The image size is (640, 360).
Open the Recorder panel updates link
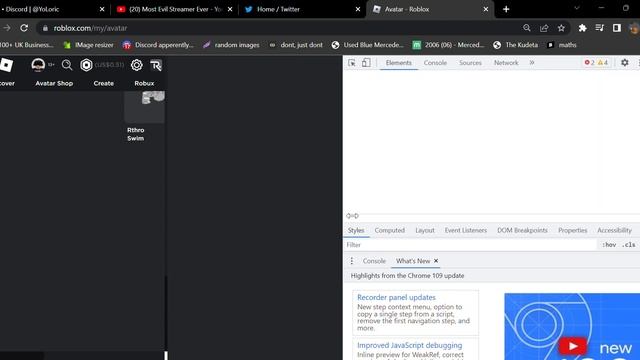click(396, 297)
